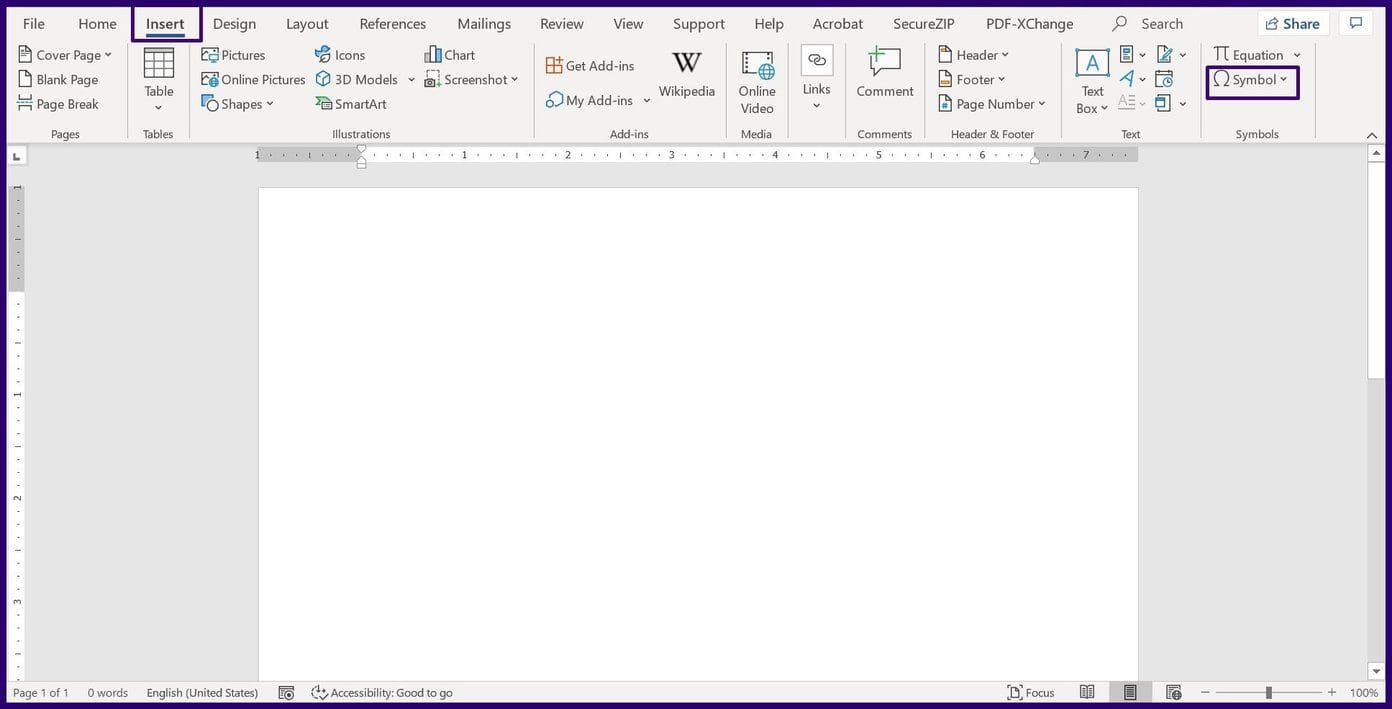Insert a SmartArt graphic
This screenshot has height=709, width=1392.
[351, 104]
